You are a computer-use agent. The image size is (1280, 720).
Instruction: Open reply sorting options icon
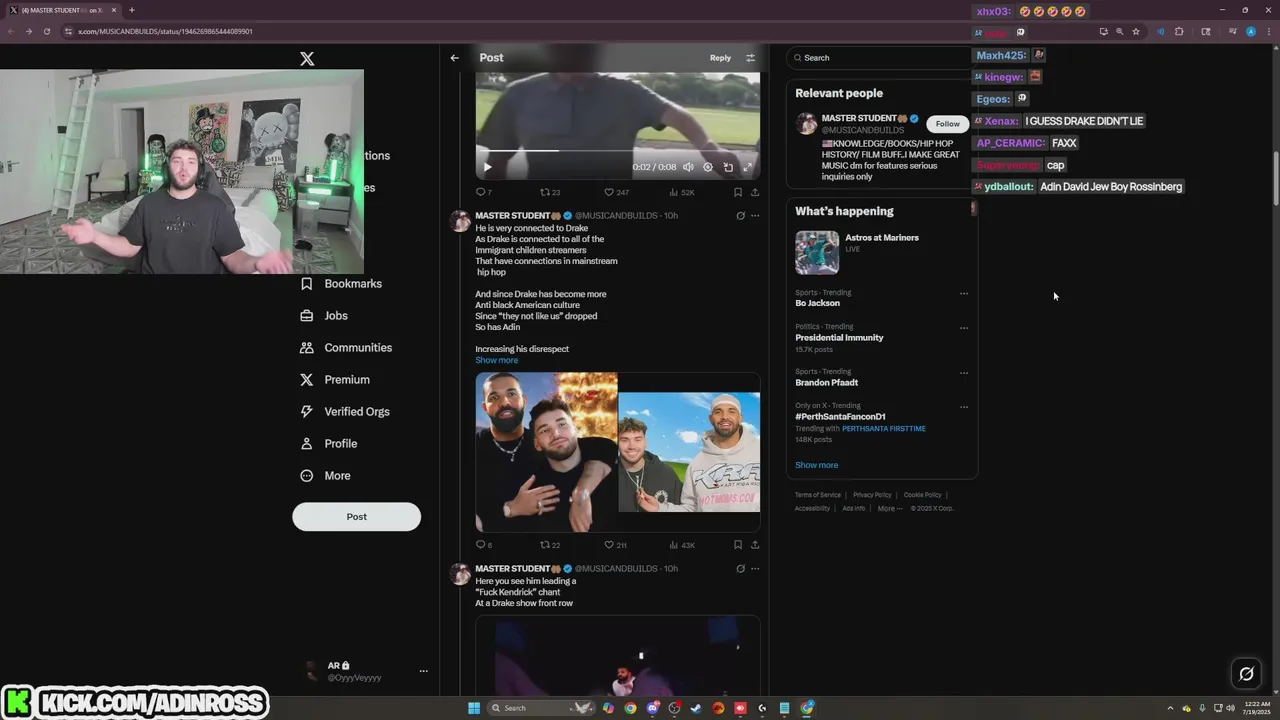[x=750, y=58]
